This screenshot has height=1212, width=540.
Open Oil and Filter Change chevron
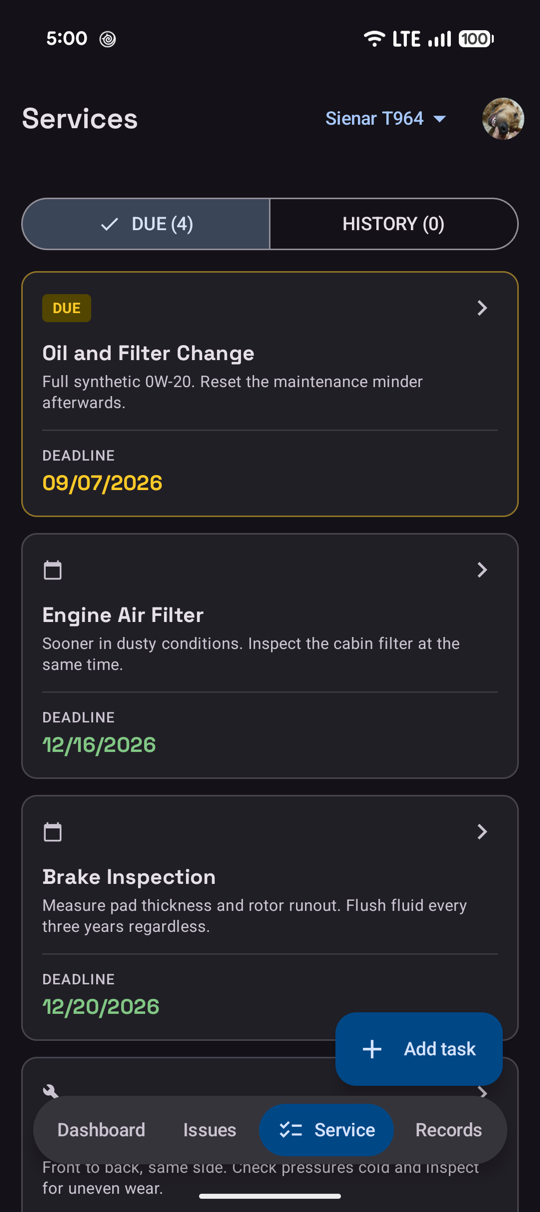pyautogui.click(x=482, y=308)
